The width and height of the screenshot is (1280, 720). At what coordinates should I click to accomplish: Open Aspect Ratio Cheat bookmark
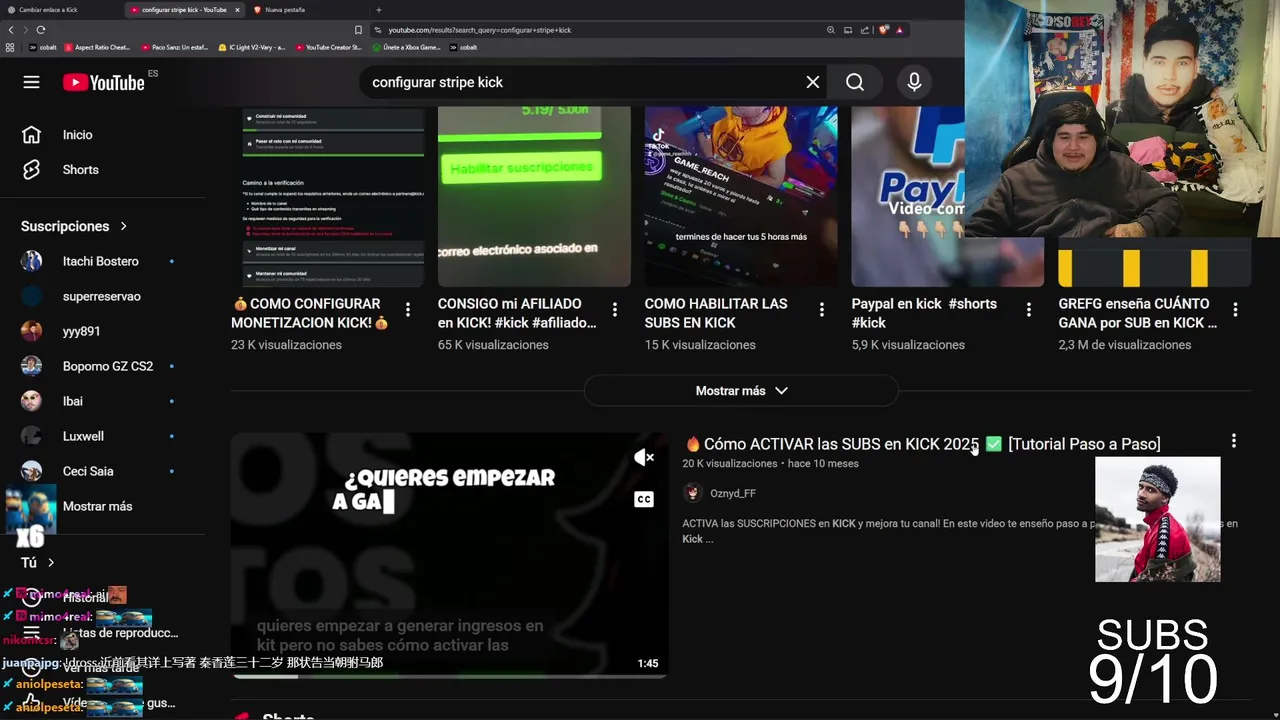pyautogui.click(x=97, y=47)
